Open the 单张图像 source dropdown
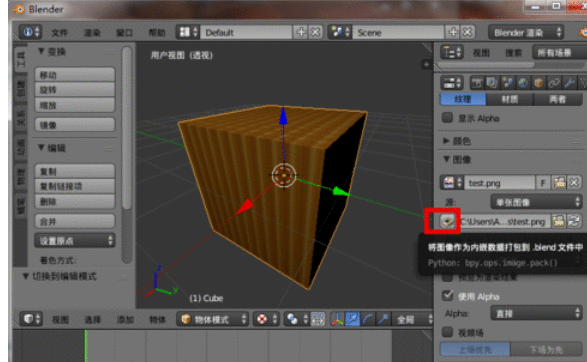Image resolution: width=587 pixels, height=362 pixels. pos(536,203)
